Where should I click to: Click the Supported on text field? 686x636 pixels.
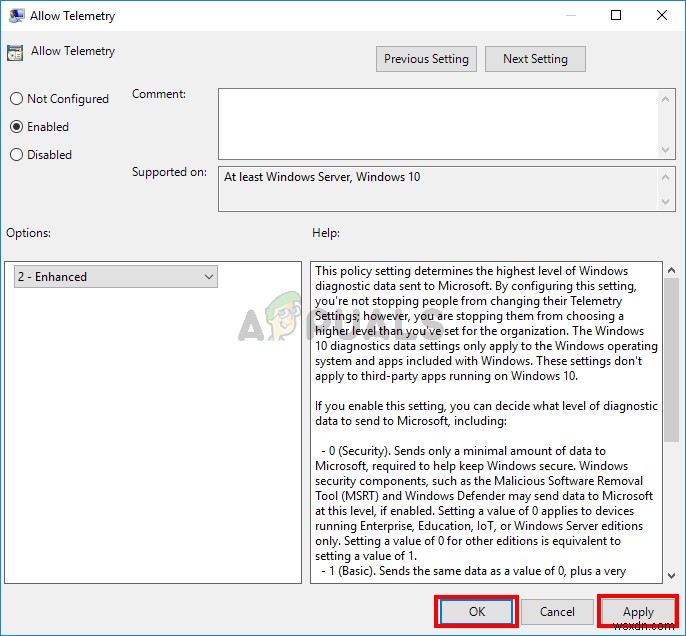[x=438, y=189]
